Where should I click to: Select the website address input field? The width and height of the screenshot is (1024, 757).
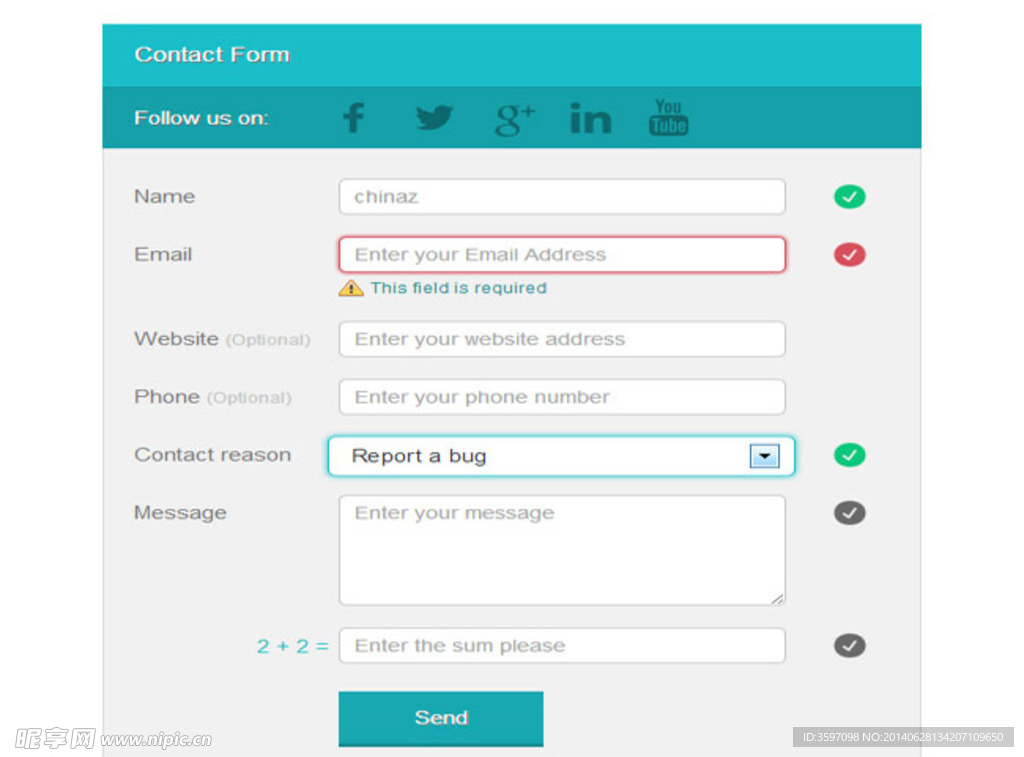tap(562, 339)
